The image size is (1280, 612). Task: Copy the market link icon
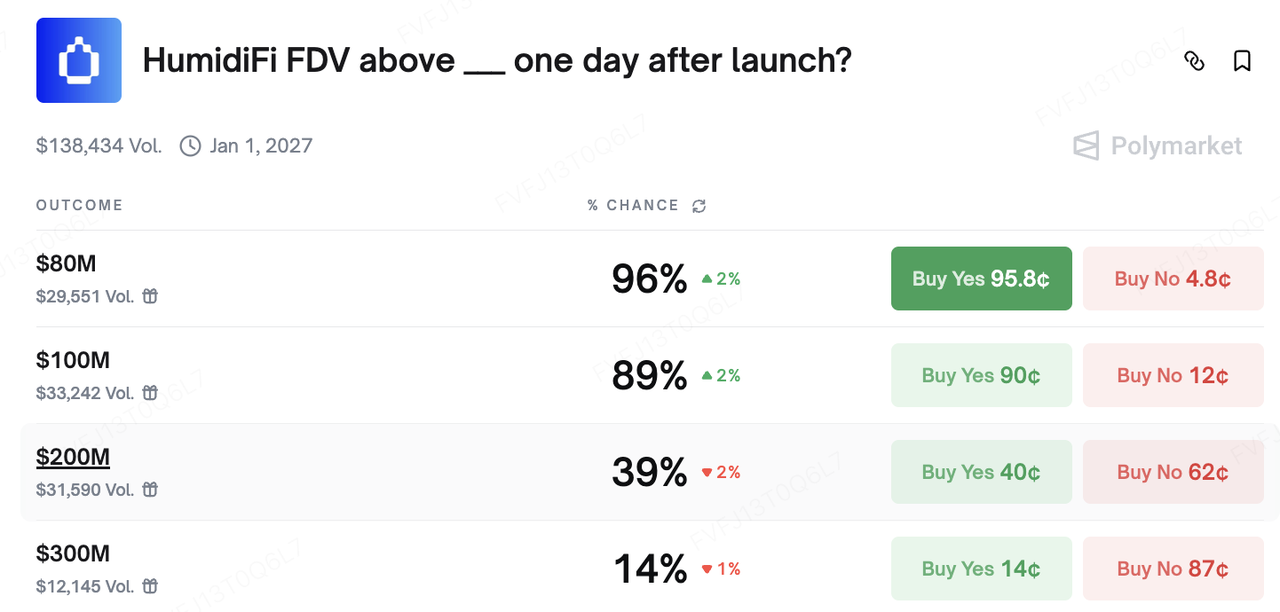1194,61
